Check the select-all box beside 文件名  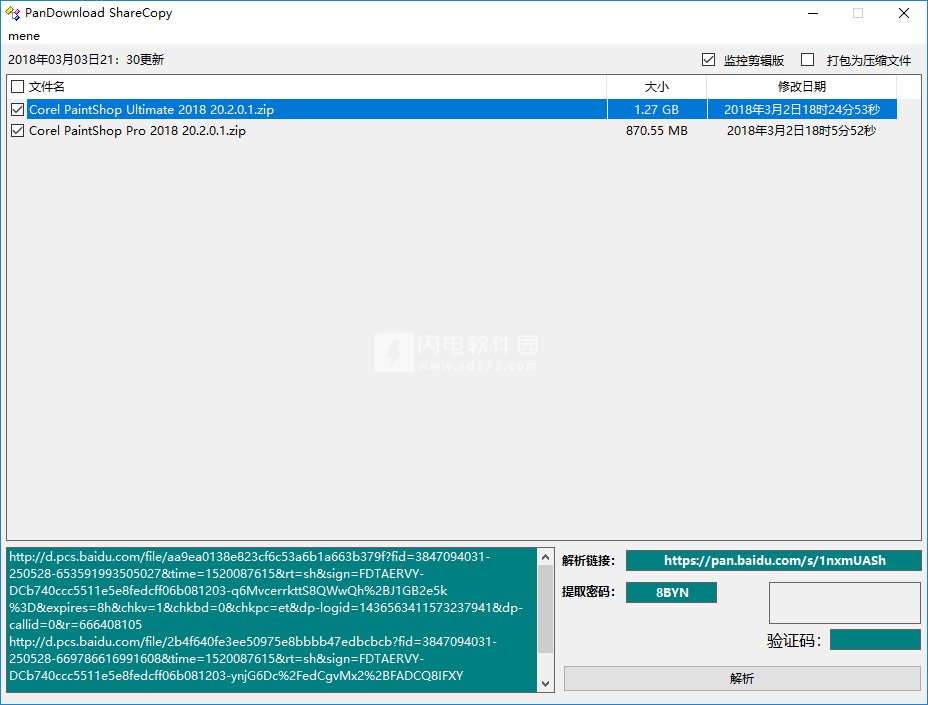click(18, 87)
